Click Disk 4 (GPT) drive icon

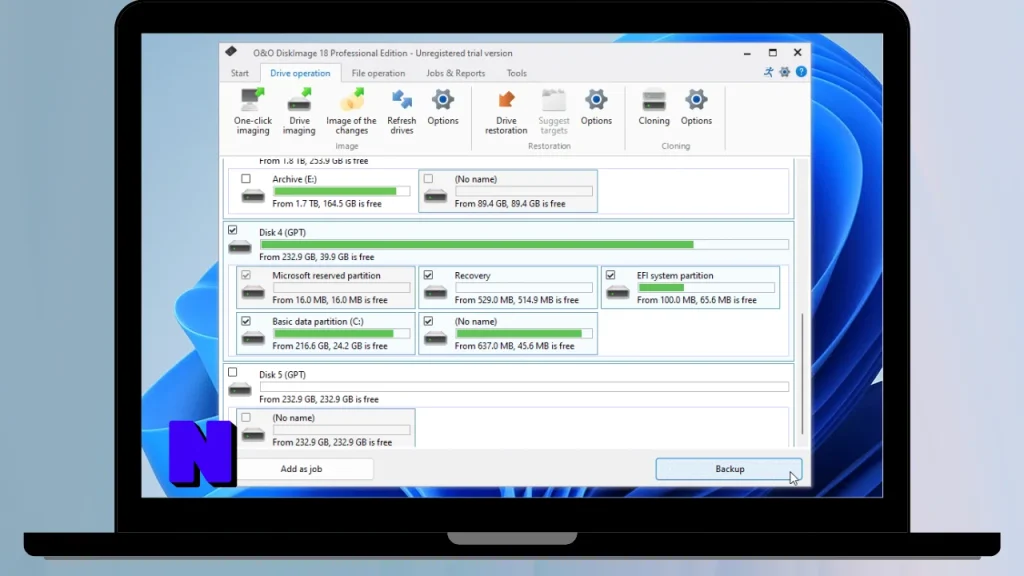[240, 247]
